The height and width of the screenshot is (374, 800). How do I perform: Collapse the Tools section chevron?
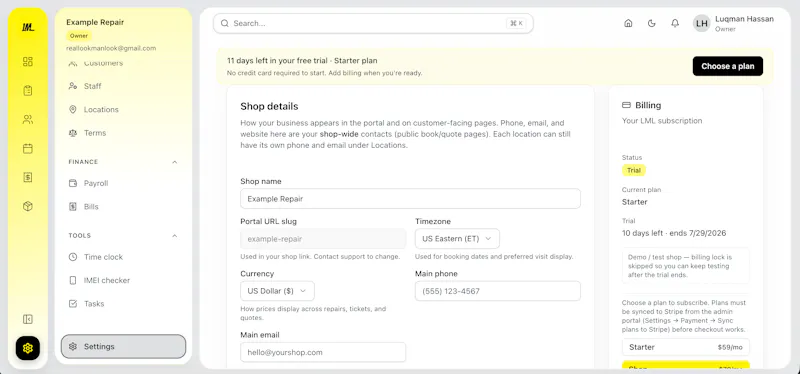pyautogui.click(x=174, y=236)
